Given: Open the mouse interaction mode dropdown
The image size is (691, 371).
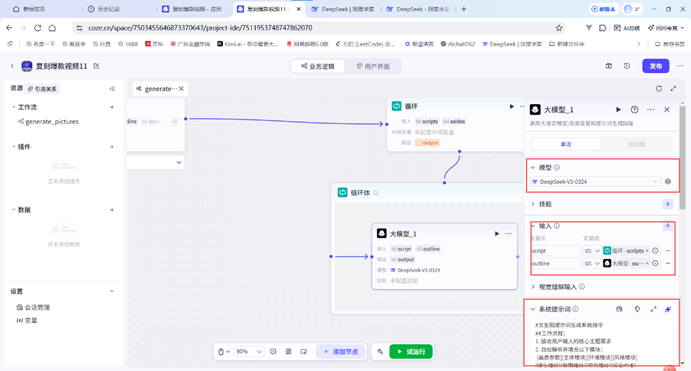Looking at the screenshot, I should 224,352.
